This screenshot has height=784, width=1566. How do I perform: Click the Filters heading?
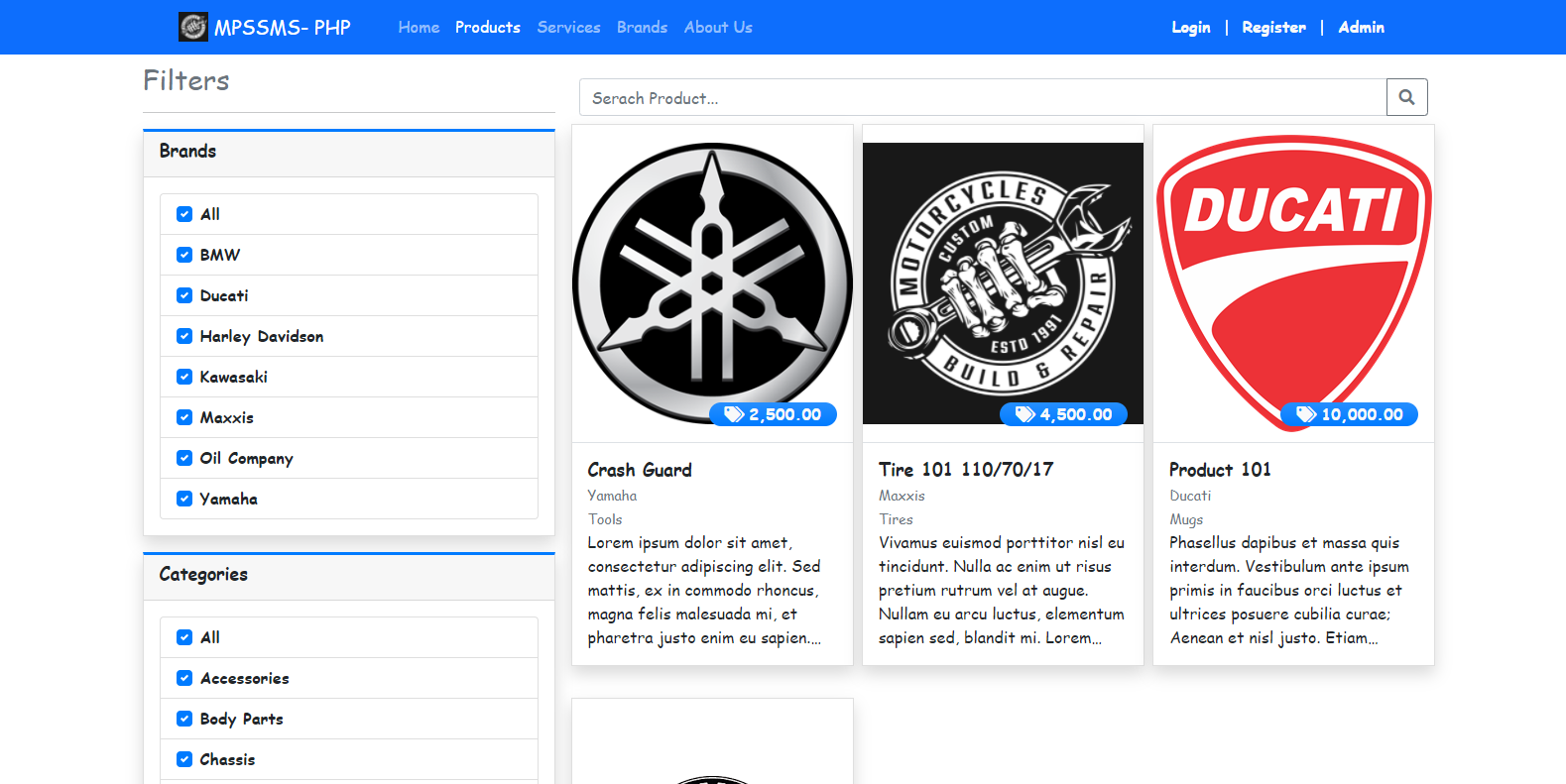click(x=186, y=80)
